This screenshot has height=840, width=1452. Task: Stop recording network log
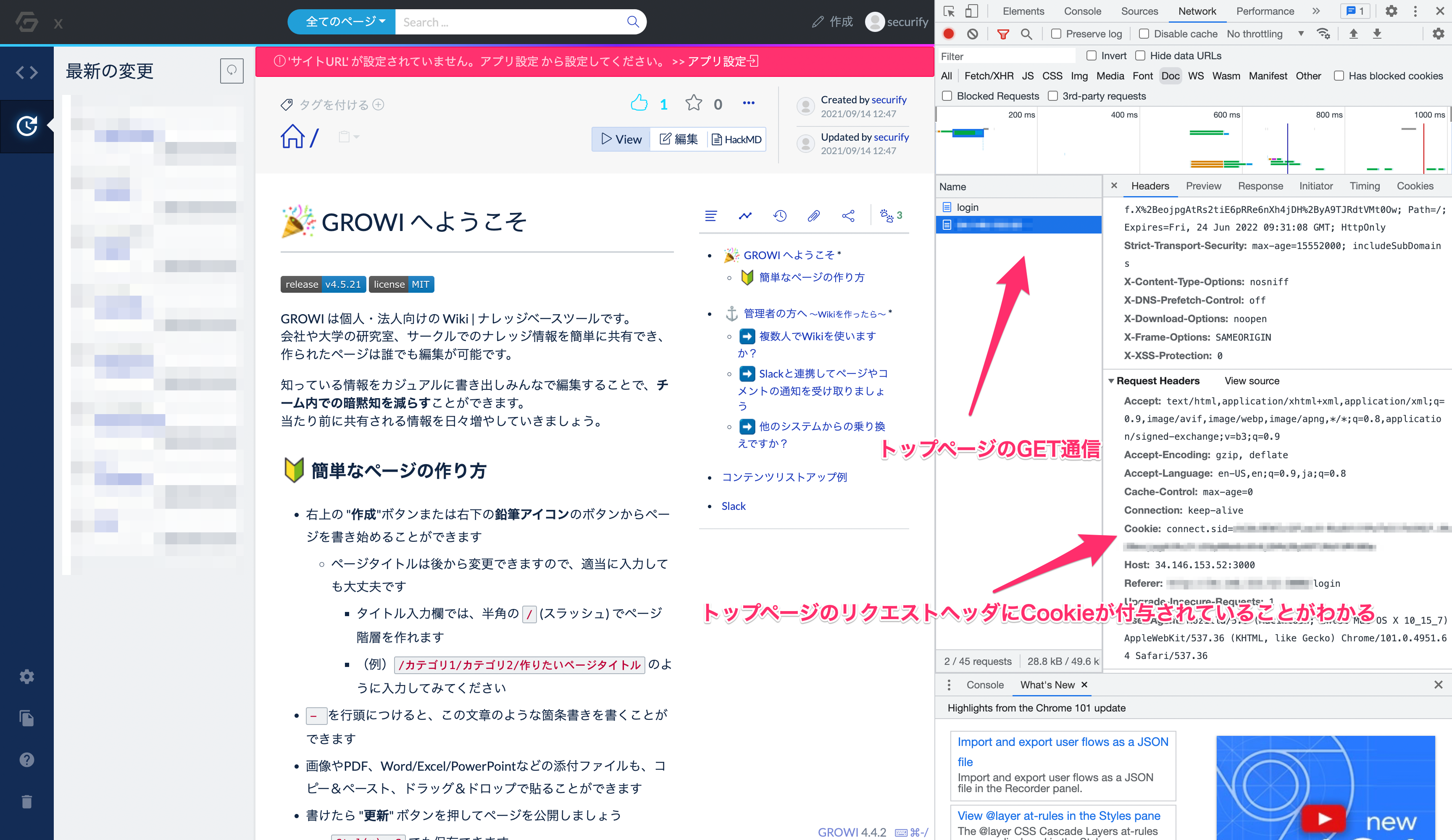[948, 34]
